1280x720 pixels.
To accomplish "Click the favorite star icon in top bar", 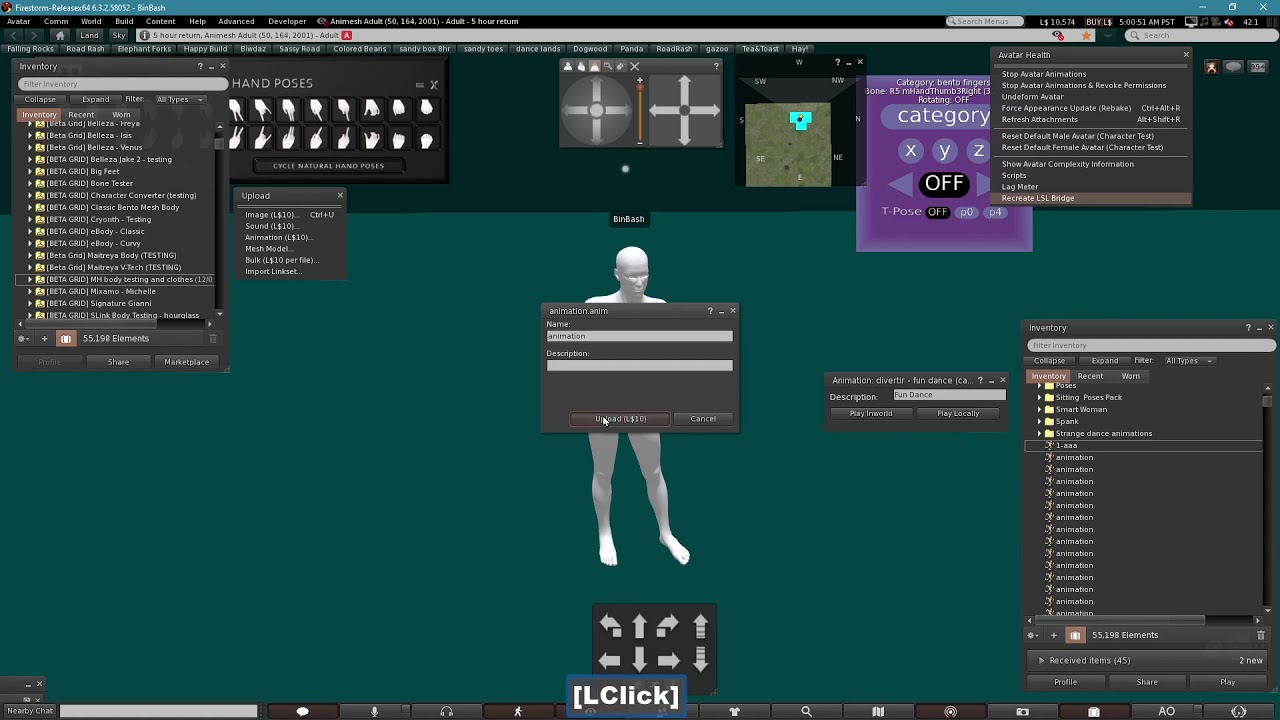I will (x=1086, y=35).
